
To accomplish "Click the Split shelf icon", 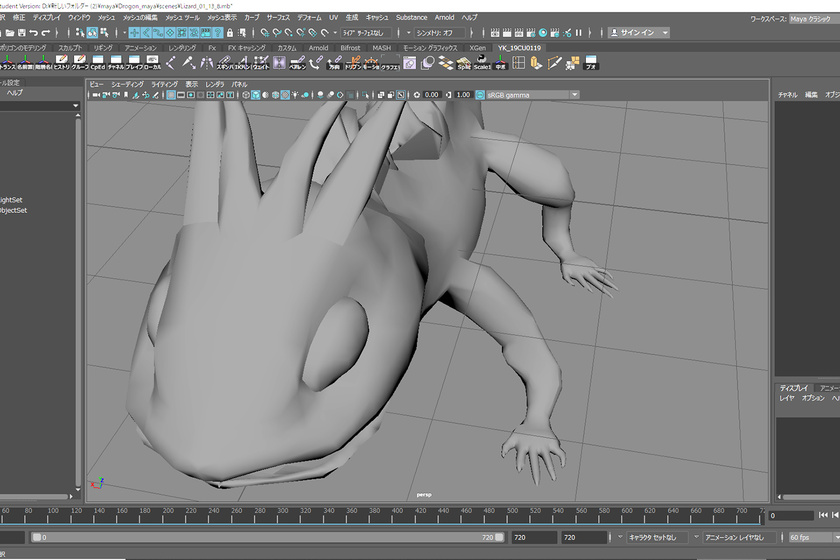I will tap(464, 63).
